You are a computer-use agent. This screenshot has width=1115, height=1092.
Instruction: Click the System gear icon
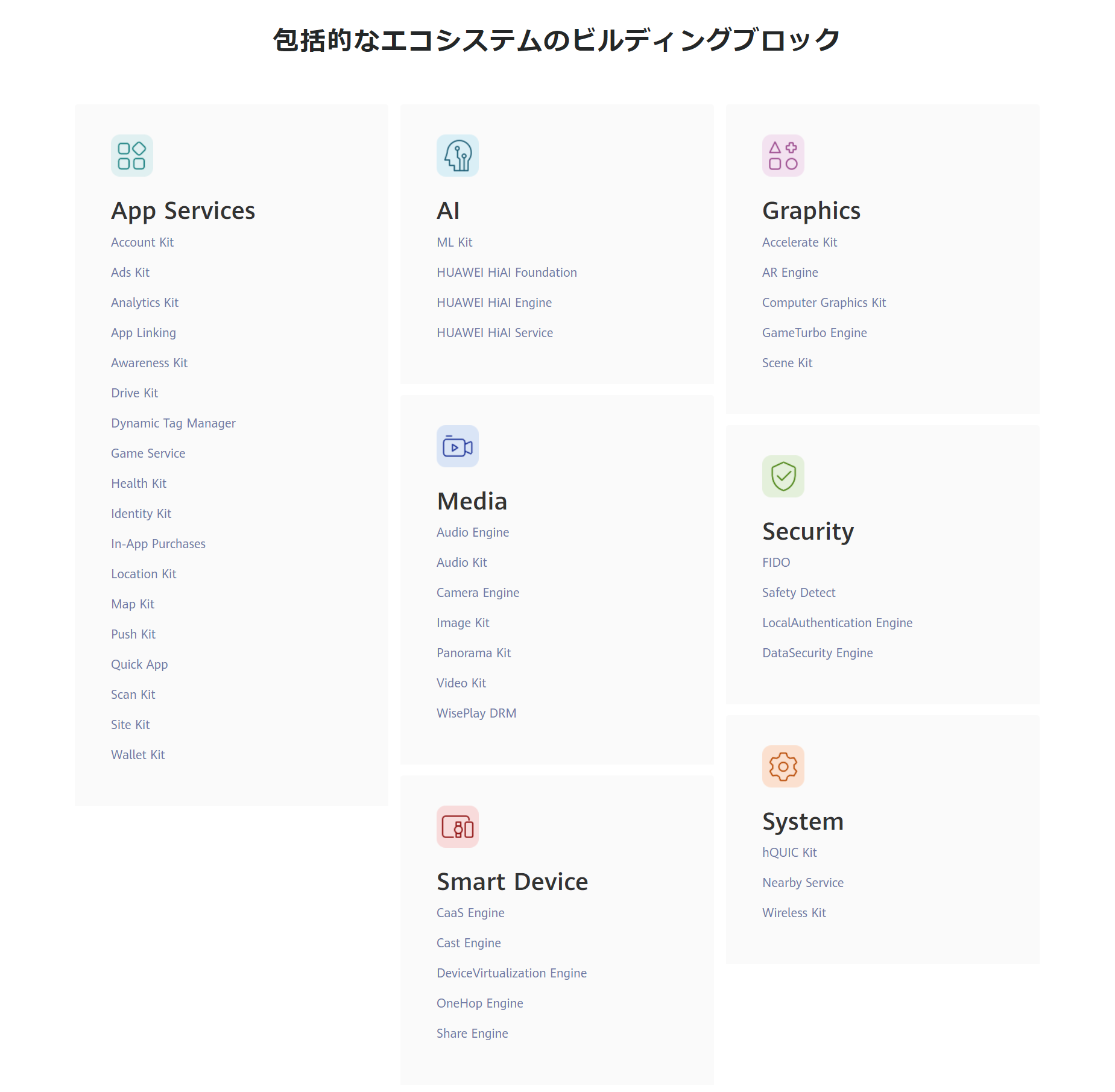tap(783, 766)
